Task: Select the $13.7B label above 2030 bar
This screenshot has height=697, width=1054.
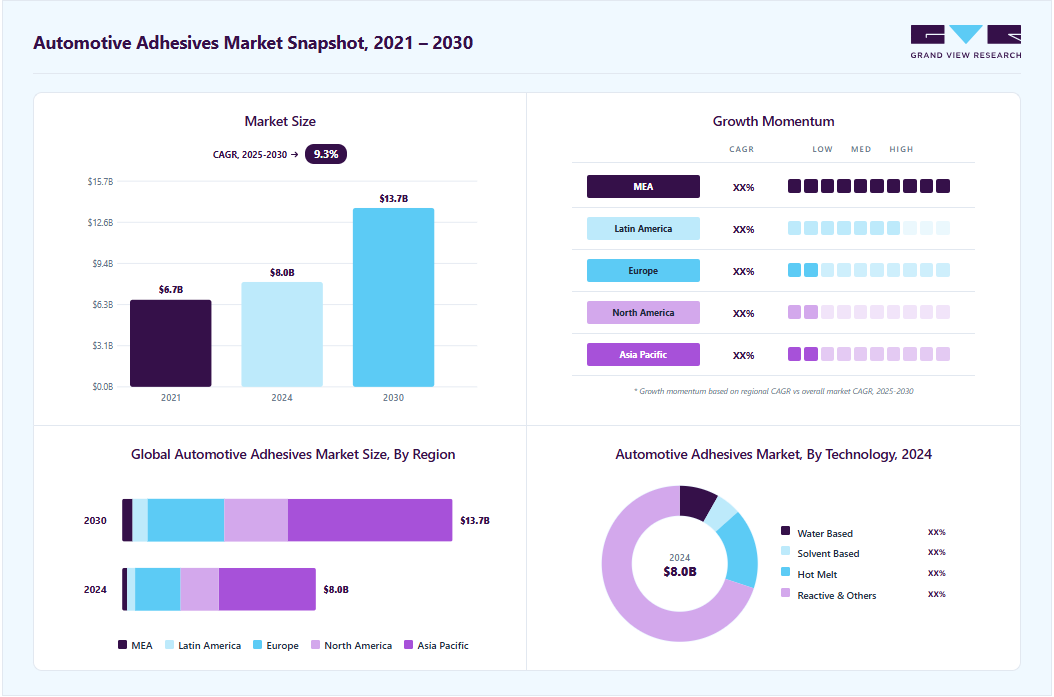Action: [x=393, y=198]
